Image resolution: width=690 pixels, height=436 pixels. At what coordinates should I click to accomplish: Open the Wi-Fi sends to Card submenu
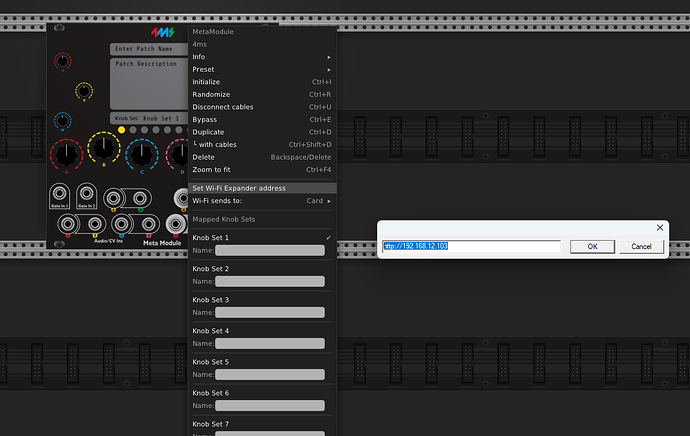262,201
